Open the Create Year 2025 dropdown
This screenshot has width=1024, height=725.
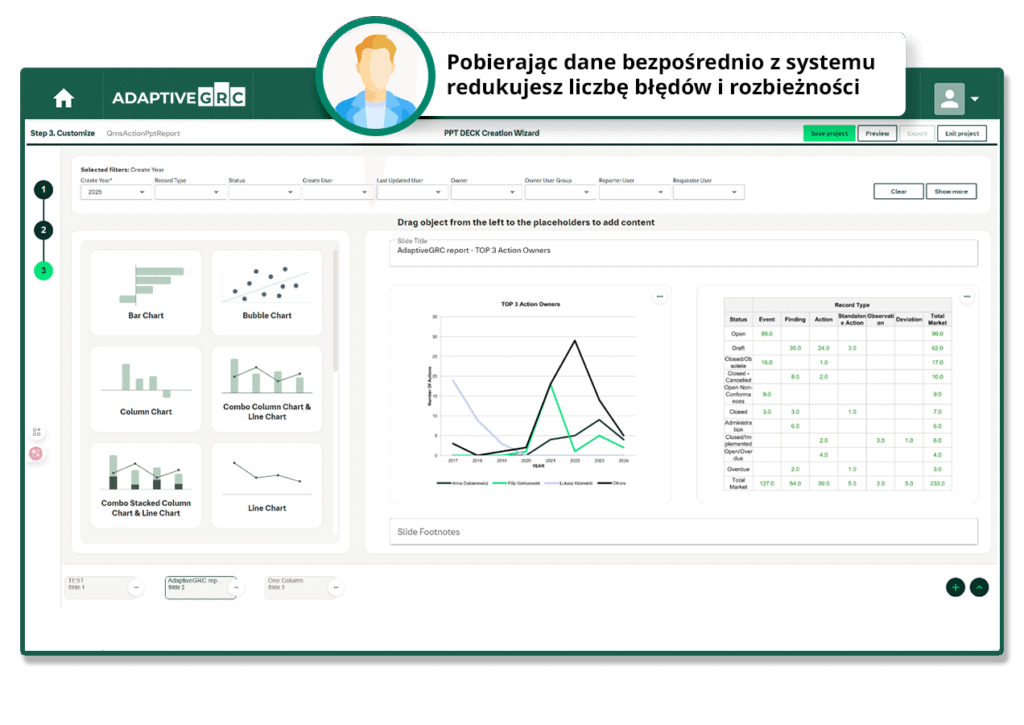115,190
